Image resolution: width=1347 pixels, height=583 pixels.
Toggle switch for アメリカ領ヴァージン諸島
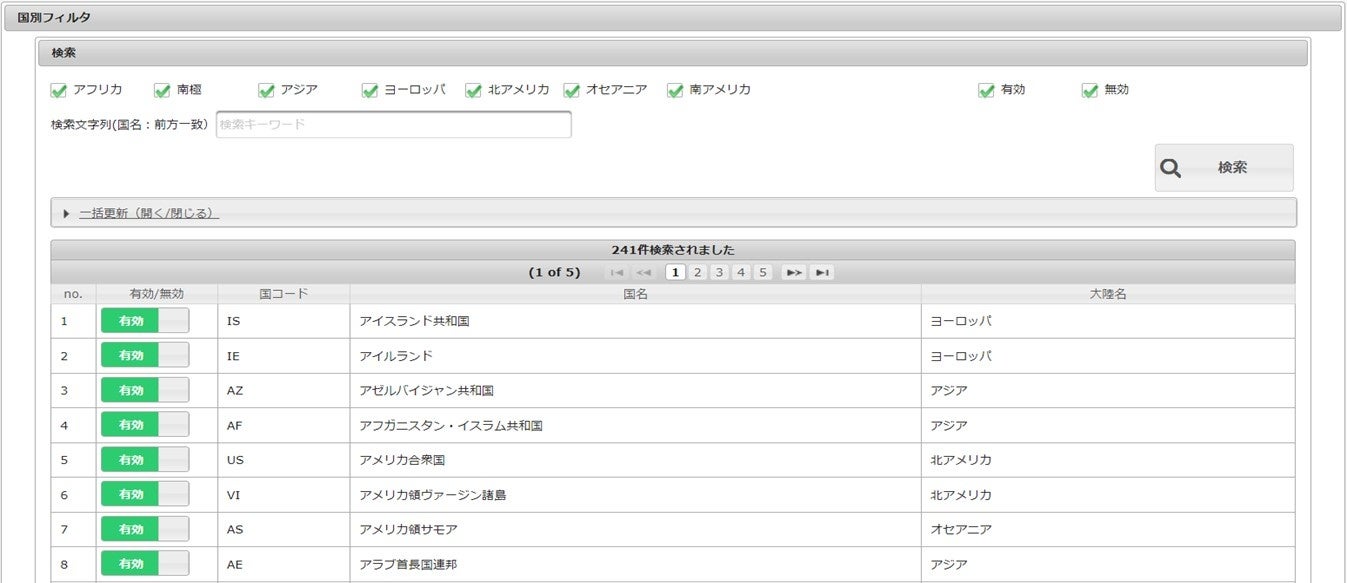point(144,494)
